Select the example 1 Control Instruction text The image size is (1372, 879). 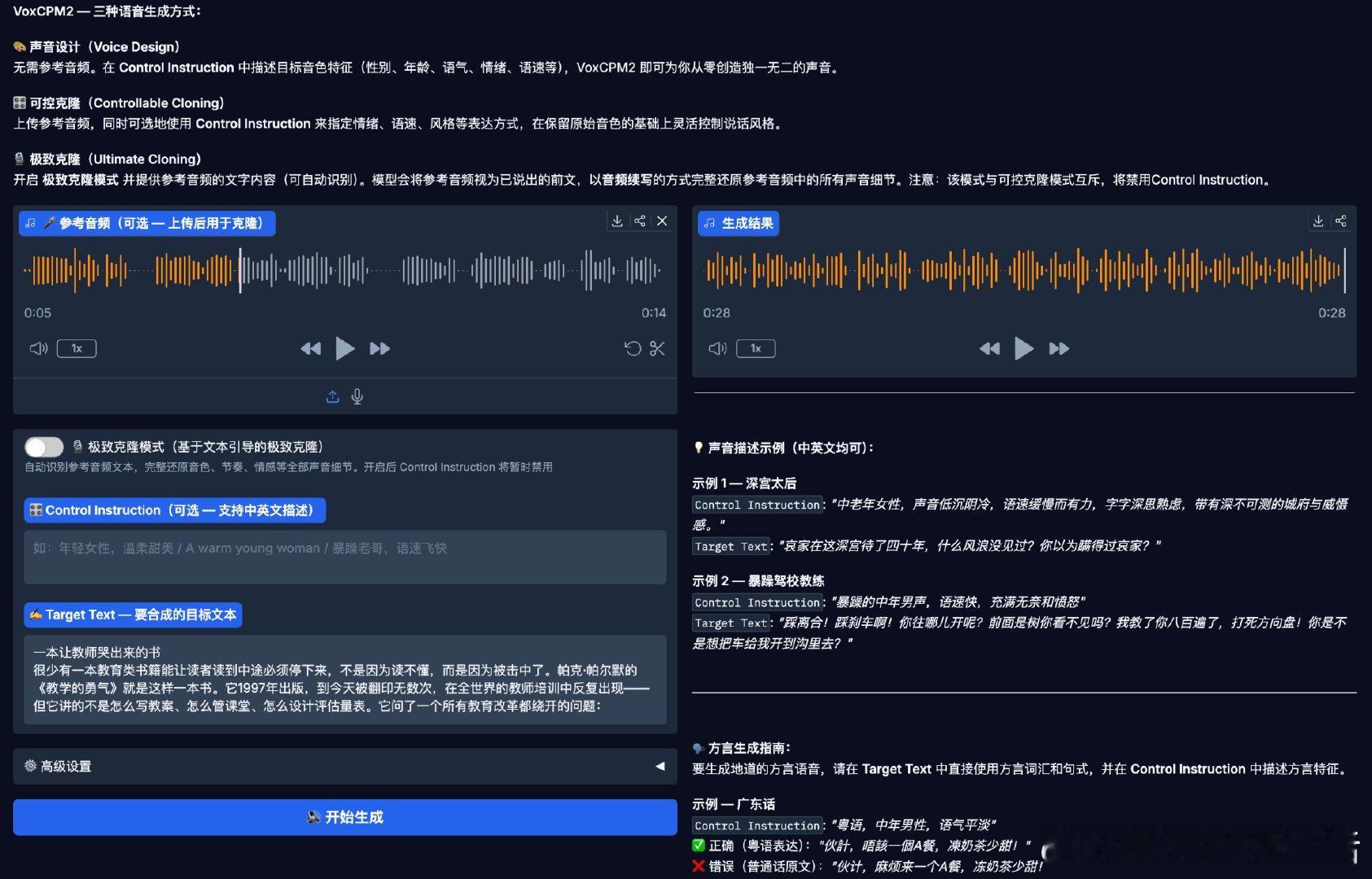1020,514
